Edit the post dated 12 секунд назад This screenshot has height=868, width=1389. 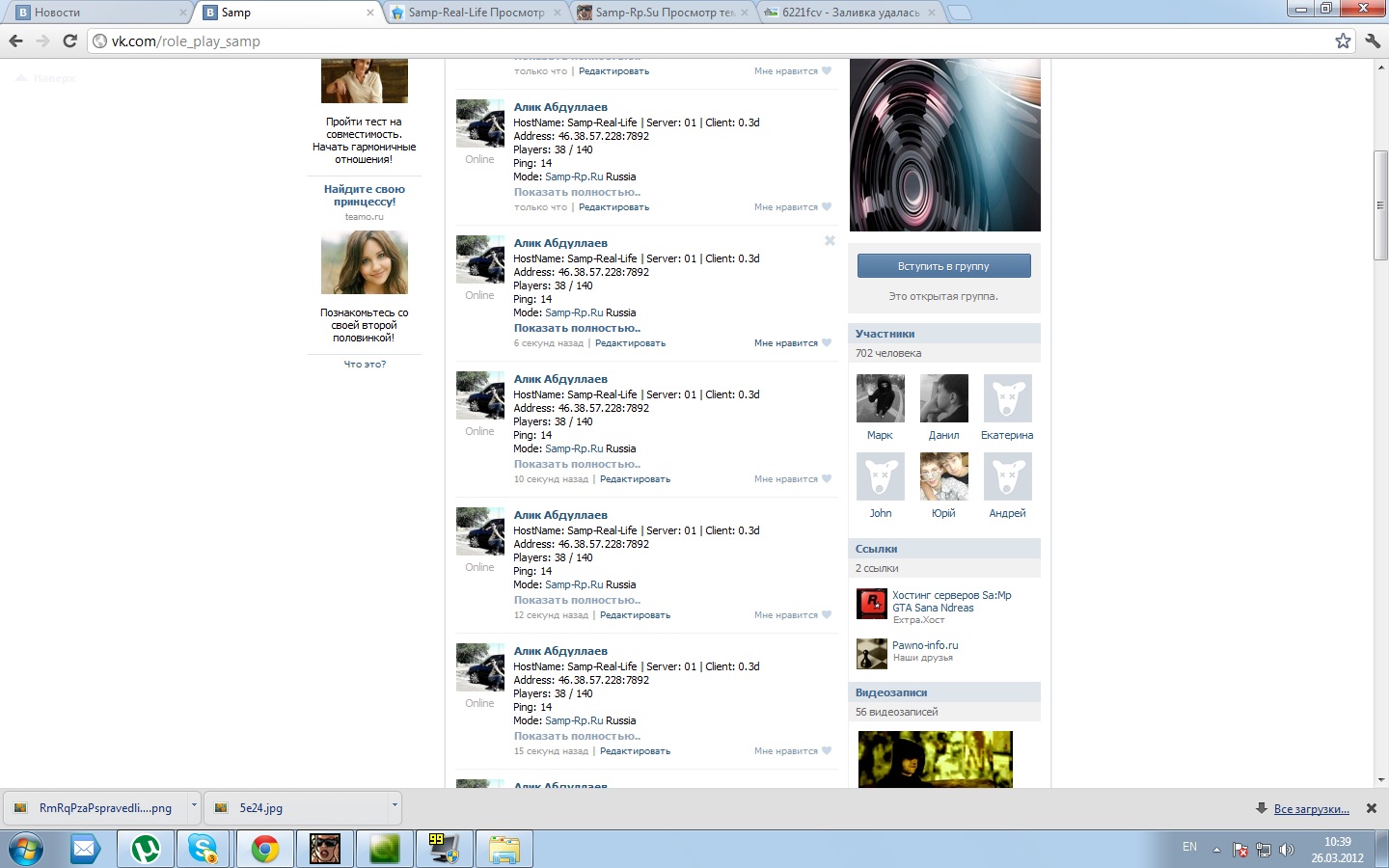635,615
